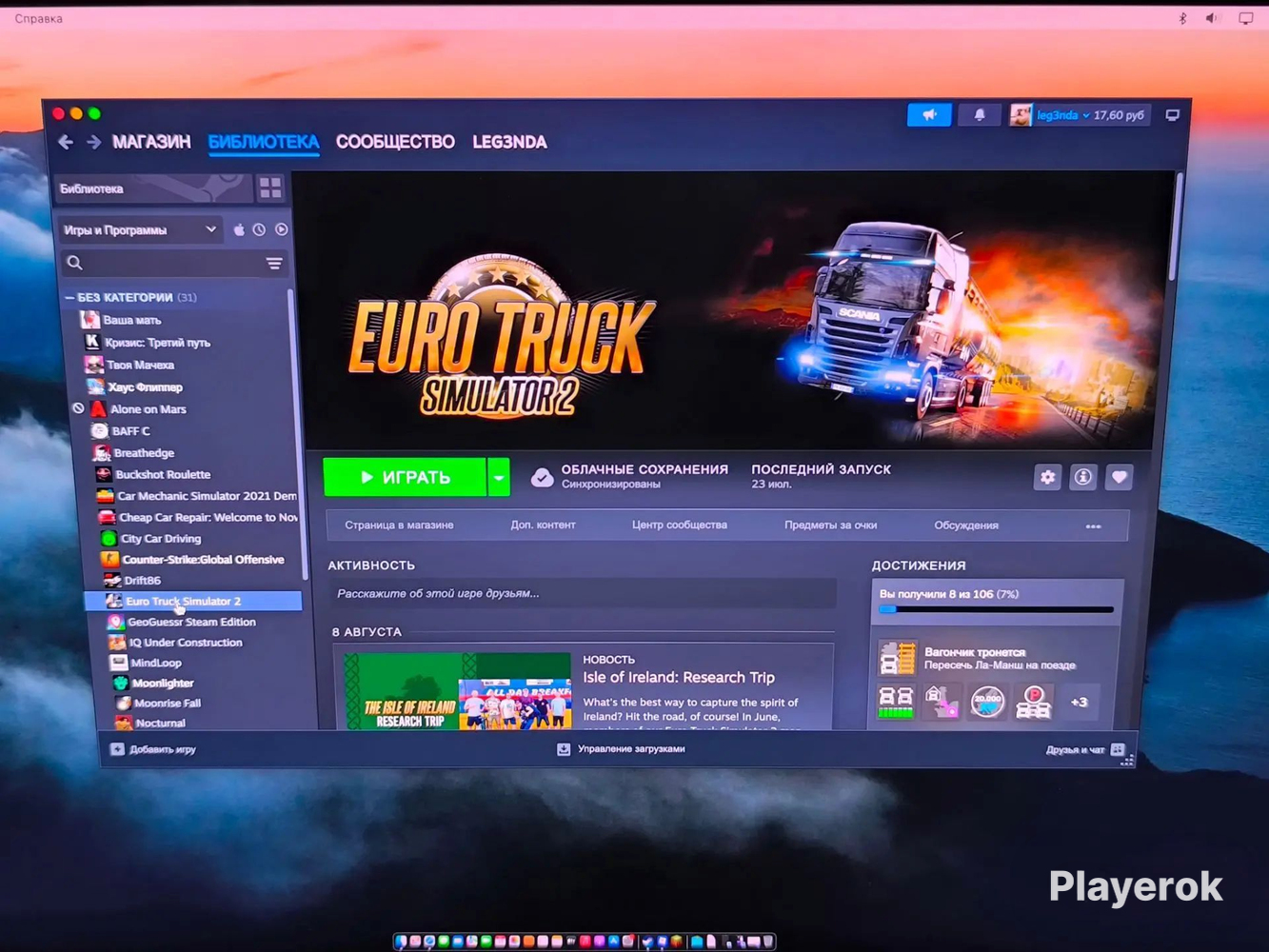Open the Isle of Ireland: Research Trip news
The width and height of the screenshot is (1269, 952).
pos(679,678)
